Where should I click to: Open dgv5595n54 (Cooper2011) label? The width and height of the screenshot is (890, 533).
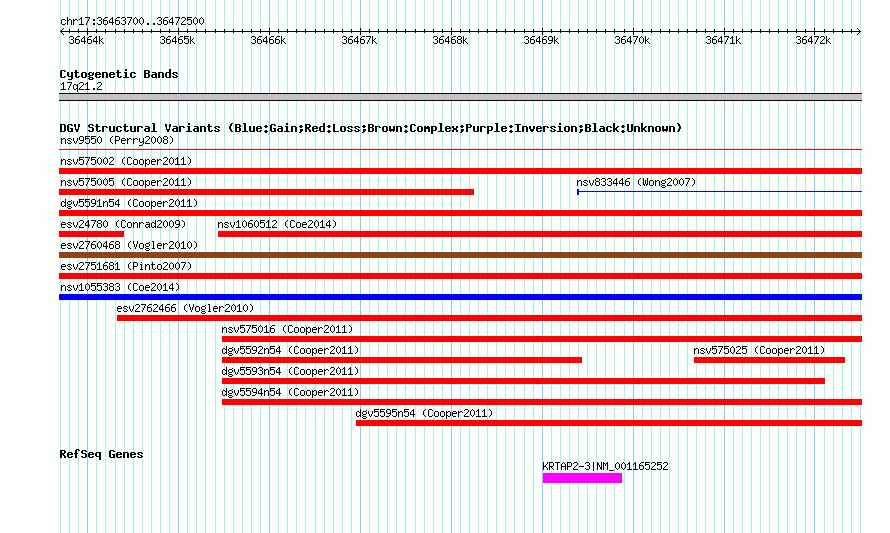coord(424,413)
